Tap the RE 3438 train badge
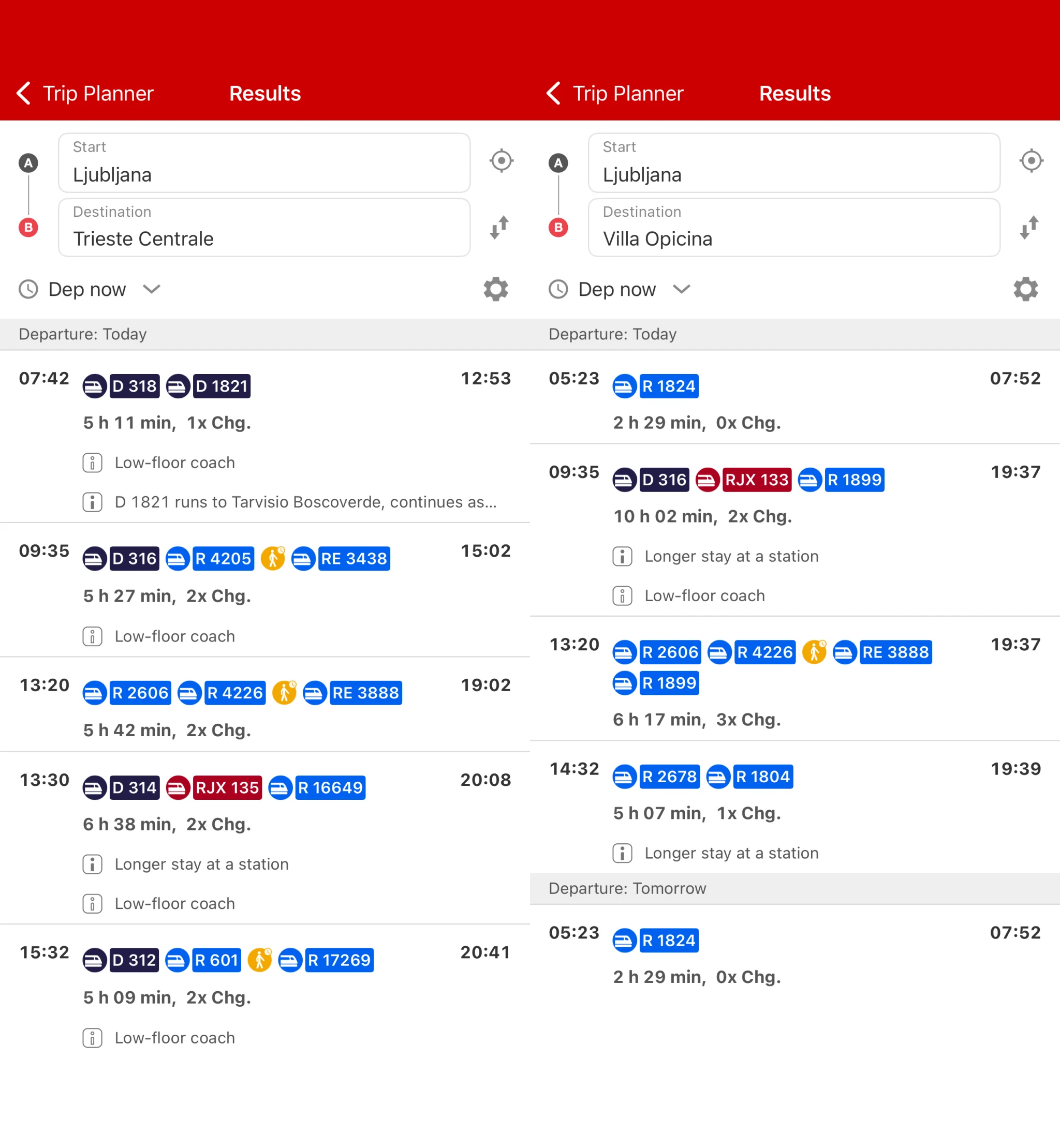Screen dimensions: 1060x1148 [x=354, y=558]
